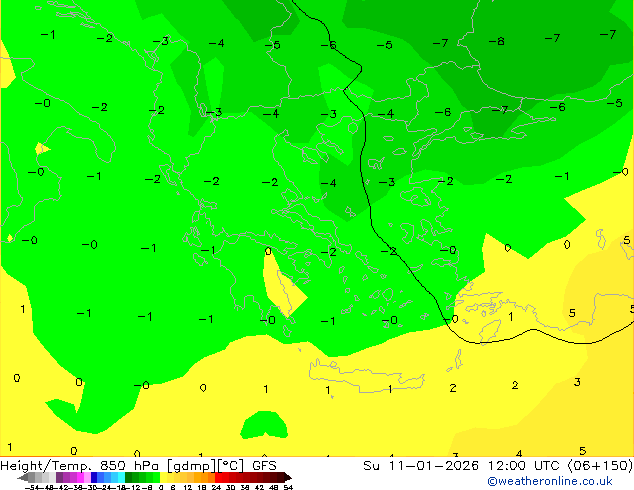Screen dimensions: 634x490
Task: Click the magenta swatch in the legend
Action: (x=80, y=477)
